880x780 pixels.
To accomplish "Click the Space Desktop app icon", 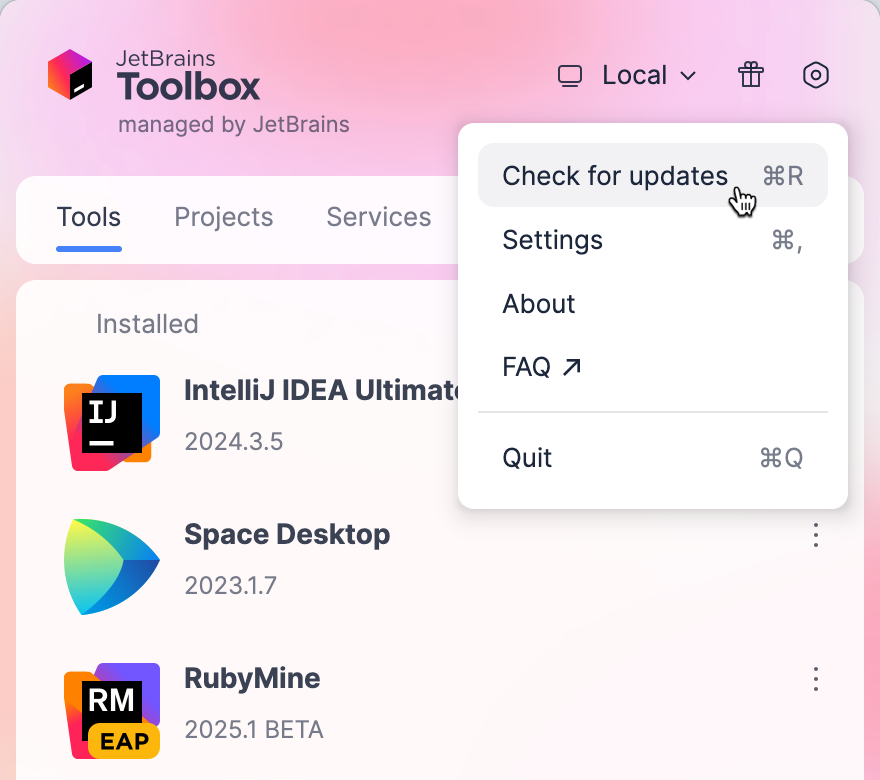I will click(x=112, y=566).
